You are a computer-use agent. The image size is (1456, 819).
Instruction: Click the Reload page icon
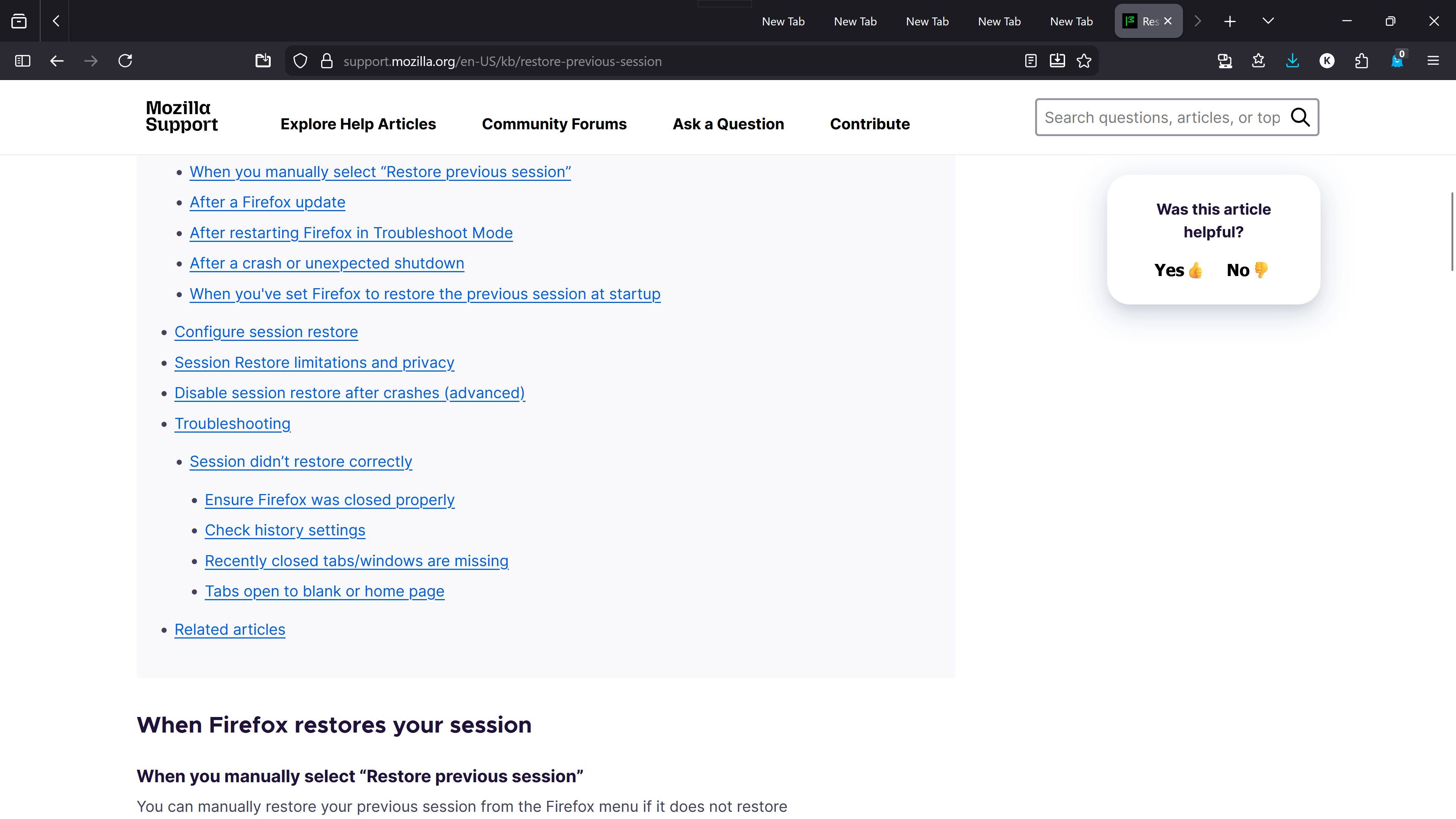tap(125, 61)
